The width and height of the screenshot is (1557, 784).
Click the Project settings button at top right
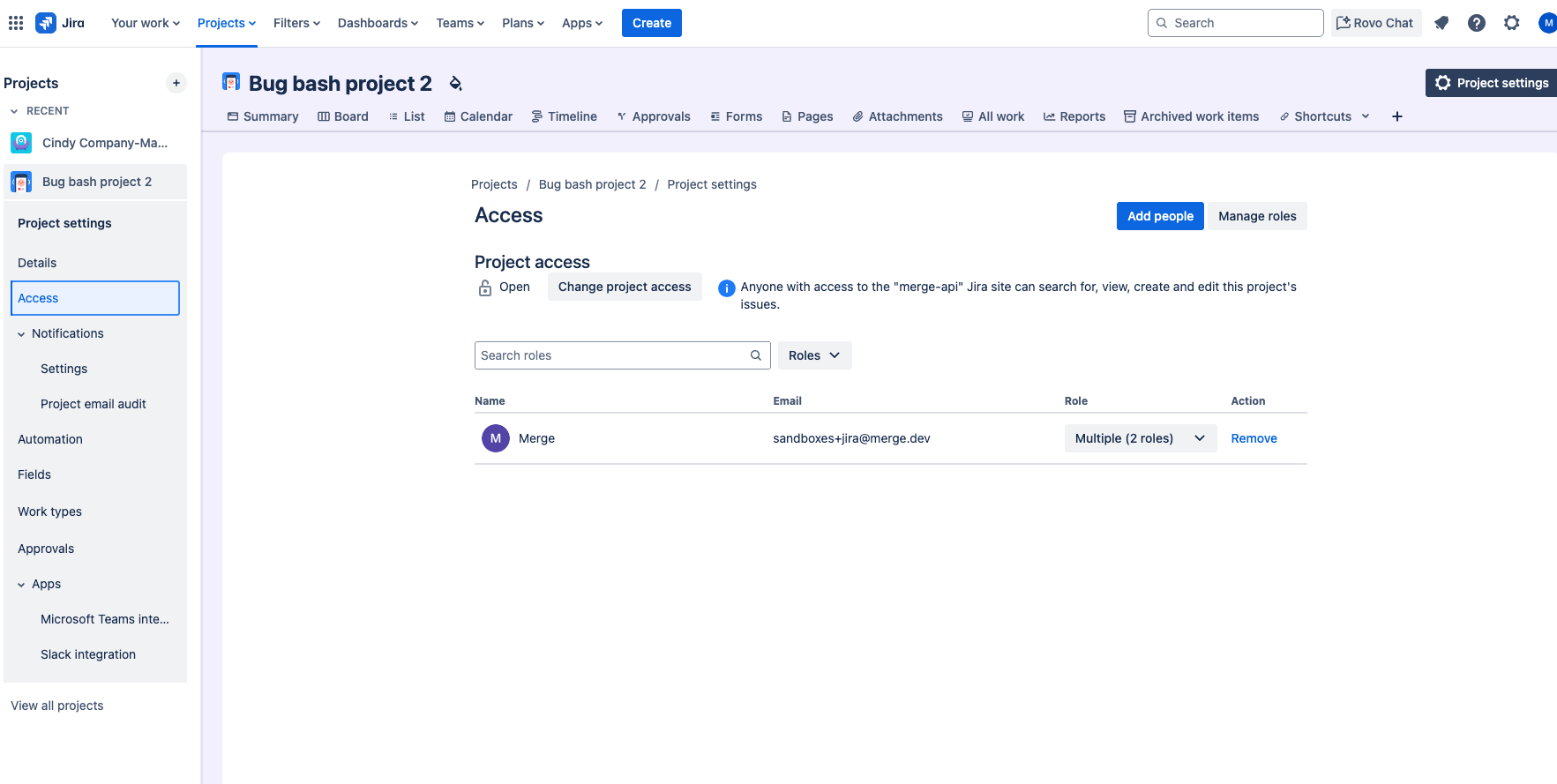tap(1492, 83)
